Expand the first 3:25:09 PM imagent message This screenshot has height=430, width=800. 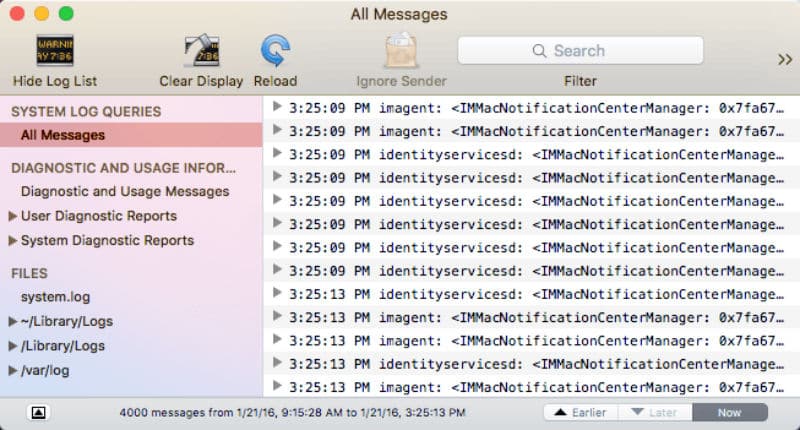coord(278,105)
